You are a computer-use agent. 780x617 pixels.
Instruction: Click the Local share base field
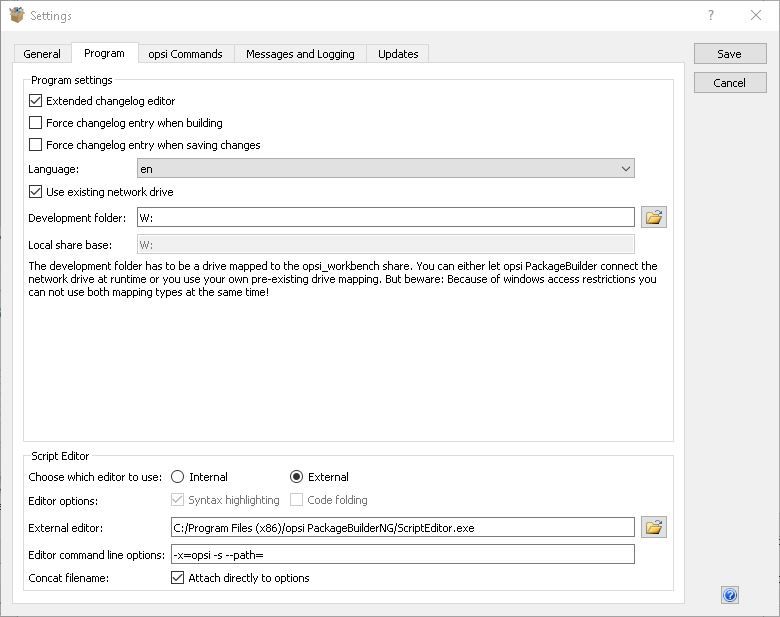pos(386,244)
